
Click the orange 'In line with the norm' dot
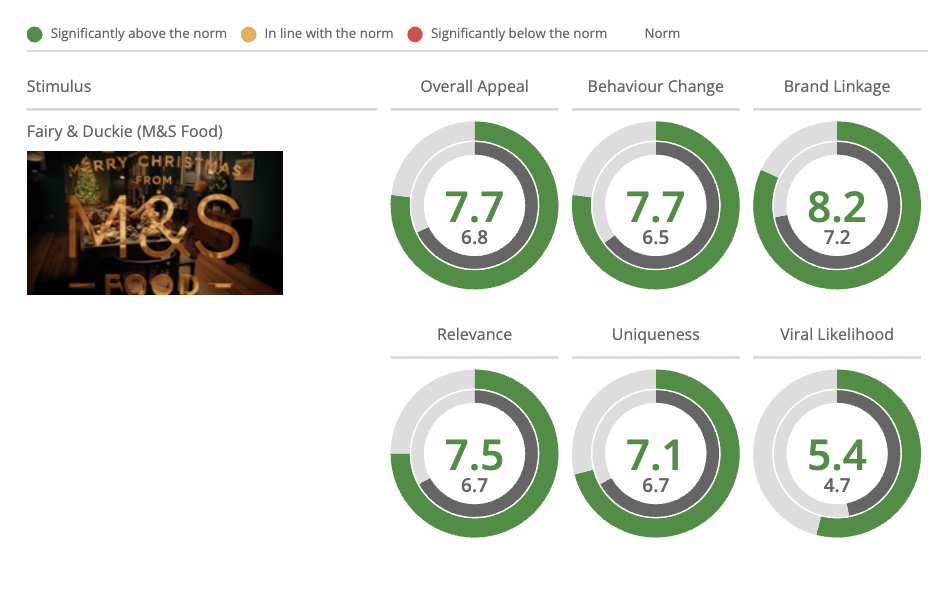[249, 34]
